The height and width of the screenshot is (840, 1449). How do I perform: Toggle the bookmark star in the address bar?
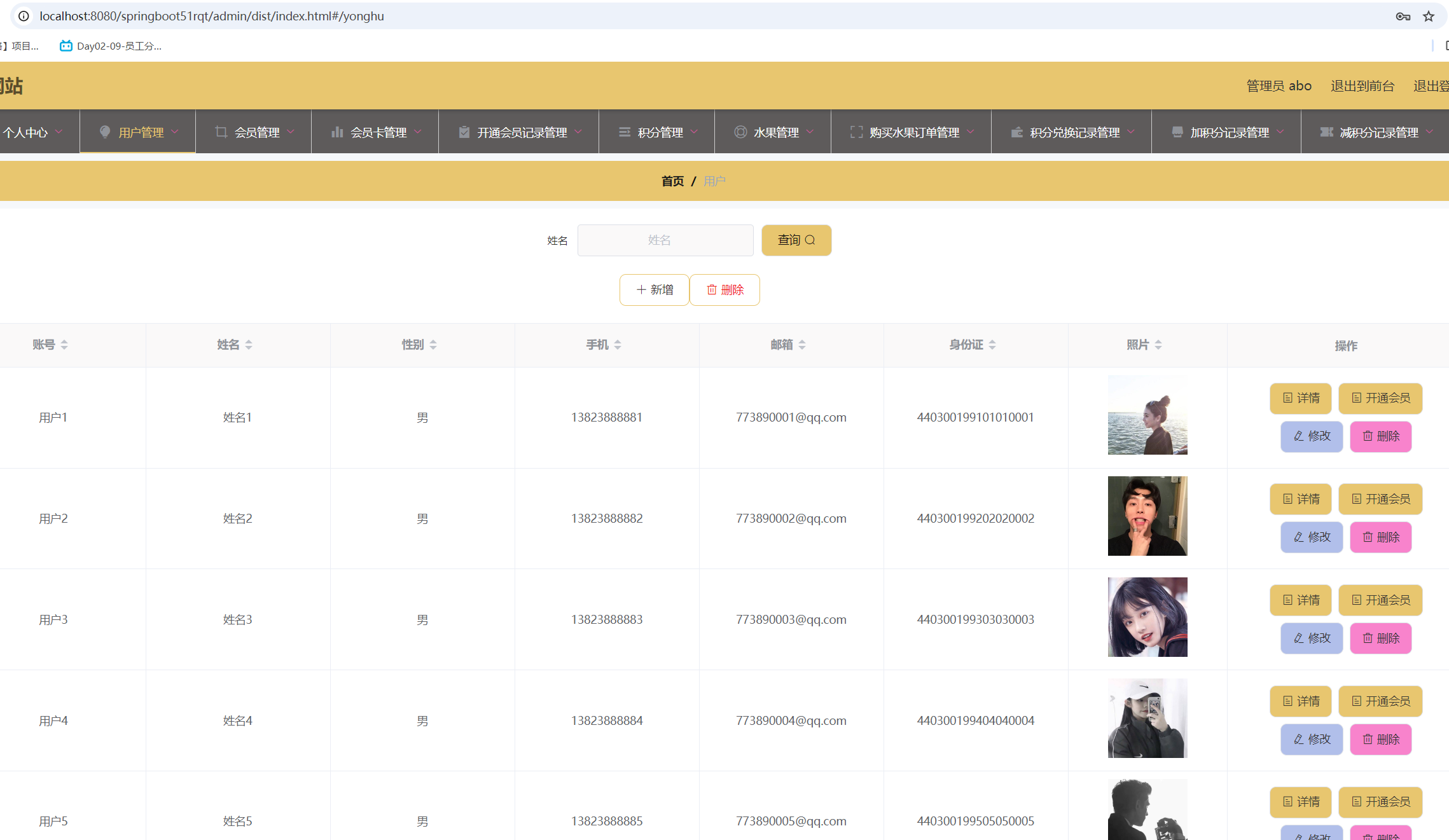click(x=1428, y=16)
